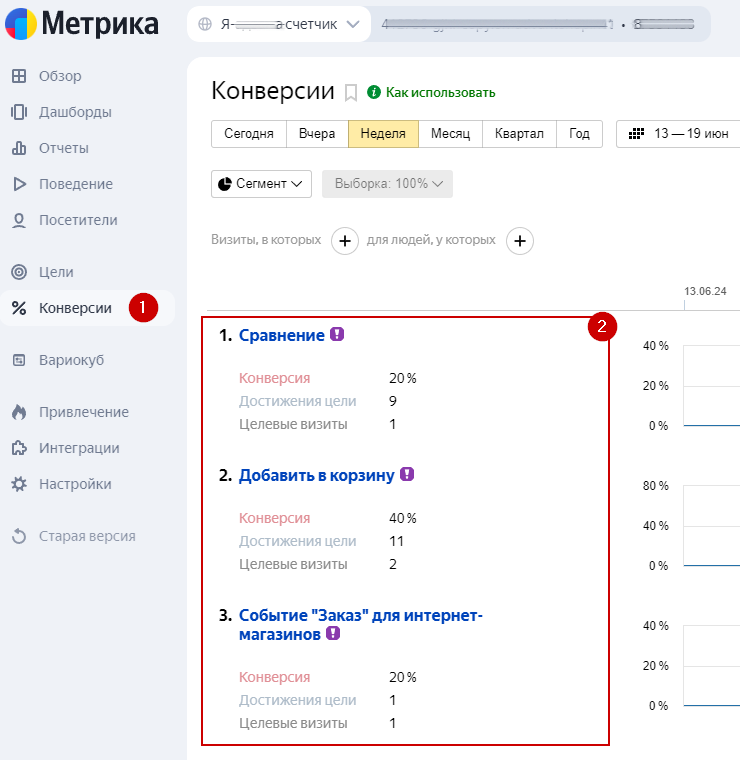Viewport: 740px width, 760px height.
Task: Open Посетители in the sidebar menu
Action: click(78, 220)
